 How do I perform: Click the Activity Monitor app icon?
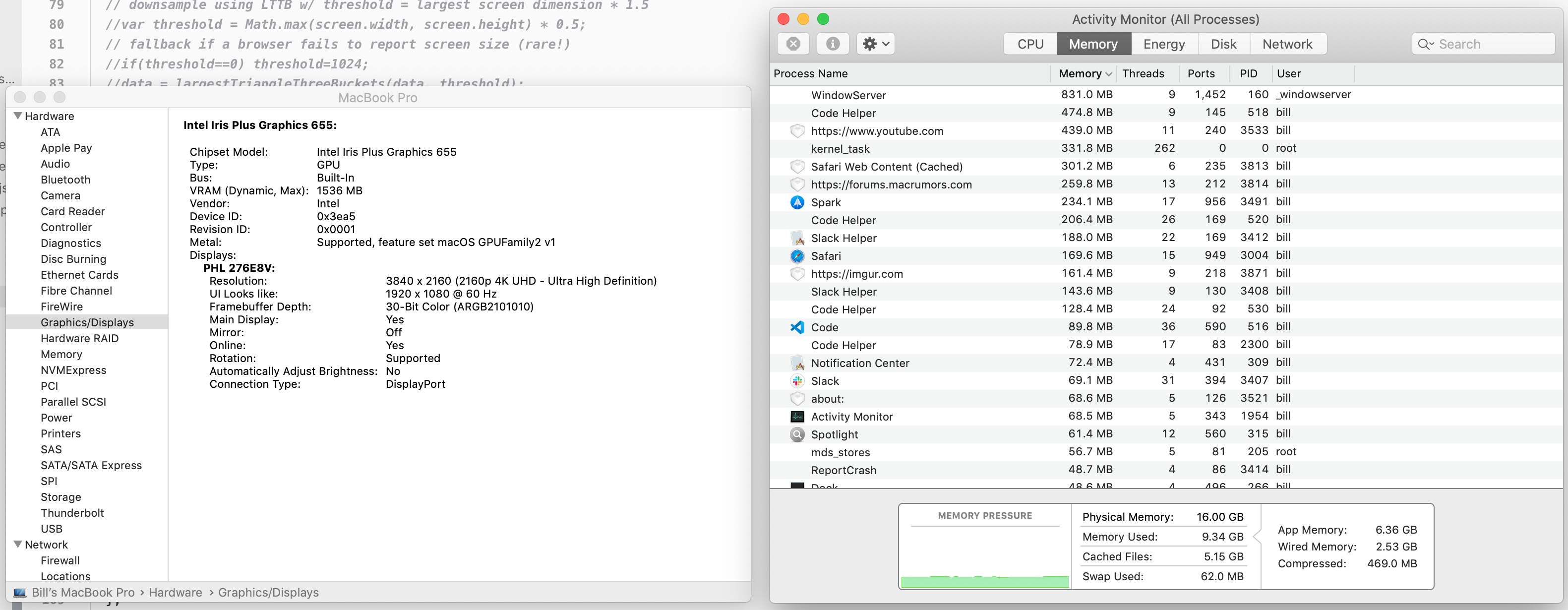tap(797, 417)
